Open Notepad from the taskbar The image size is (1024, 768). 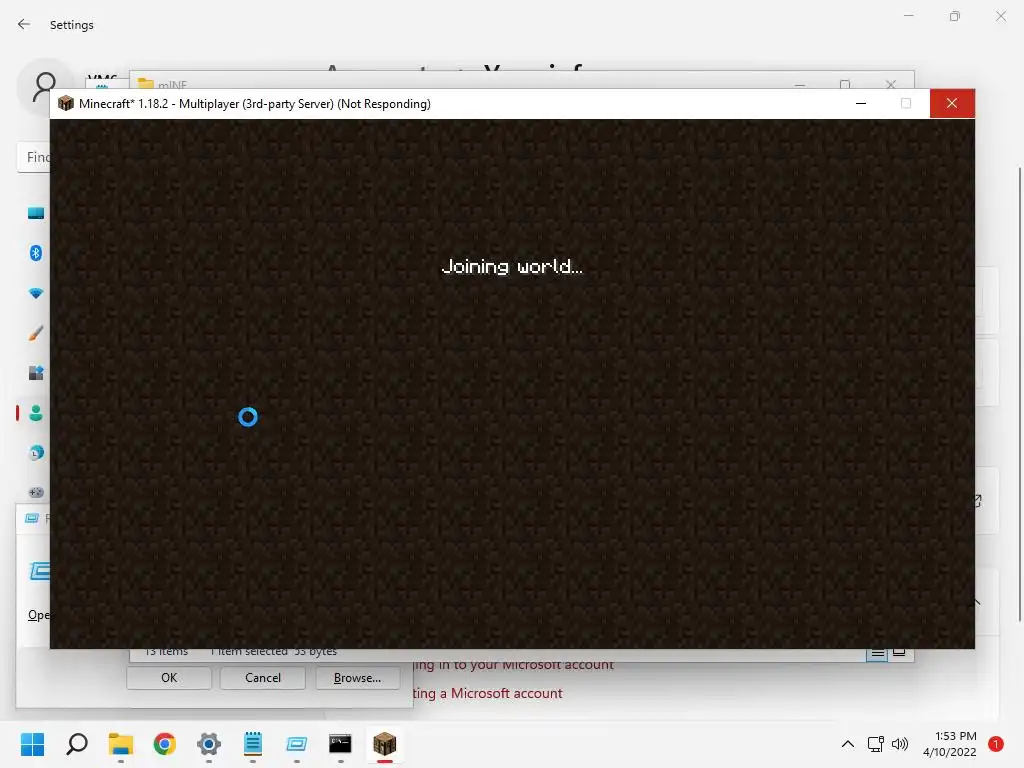[253, 744]
